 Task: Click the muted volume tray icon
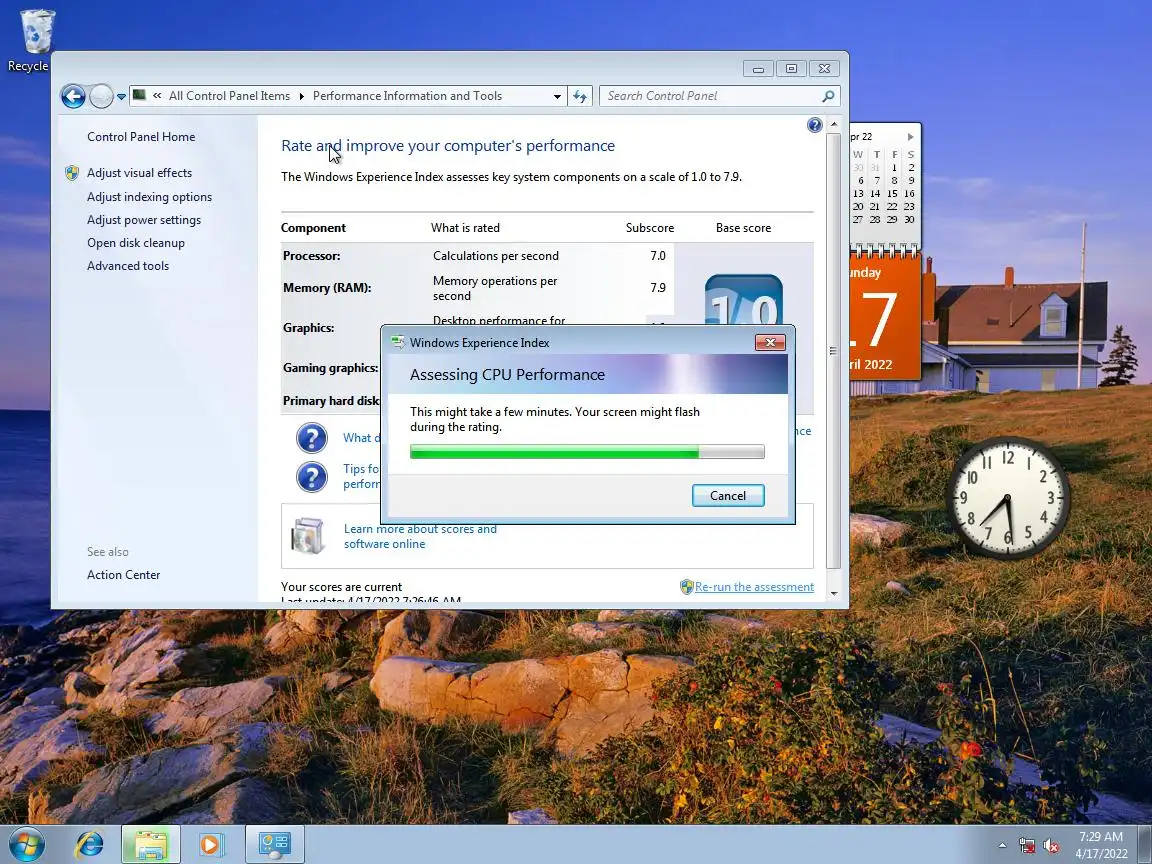pyautogui.click(x=1051, y=846)
